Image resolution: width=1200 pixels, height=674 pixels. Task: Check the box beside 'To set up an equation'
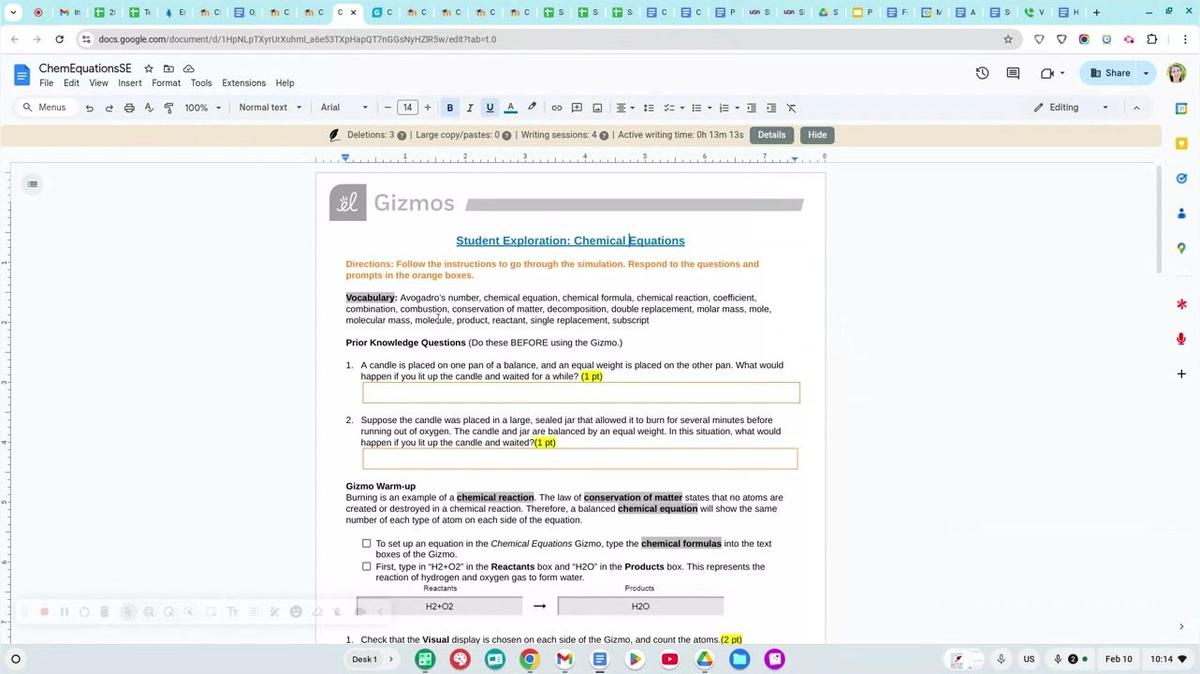pyautogui.click(x=367, y=544)
